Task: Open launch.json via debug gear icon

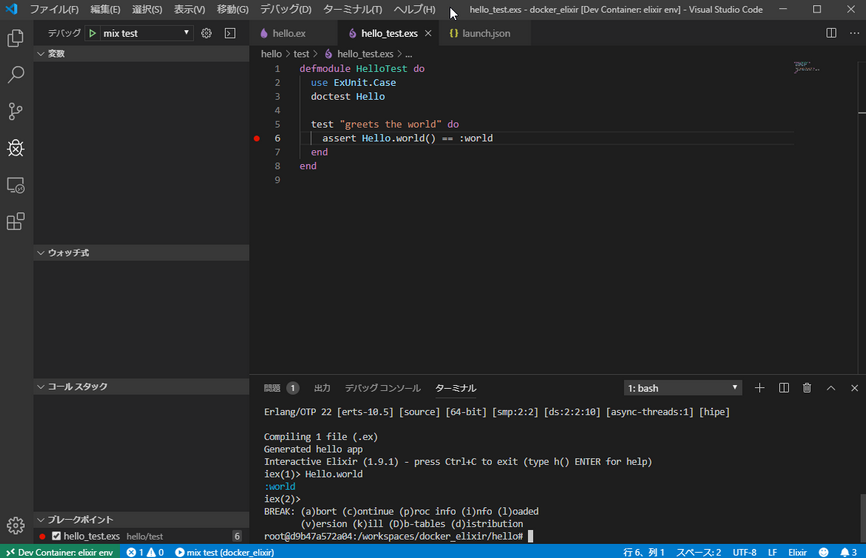Action: tap(207, 33)
